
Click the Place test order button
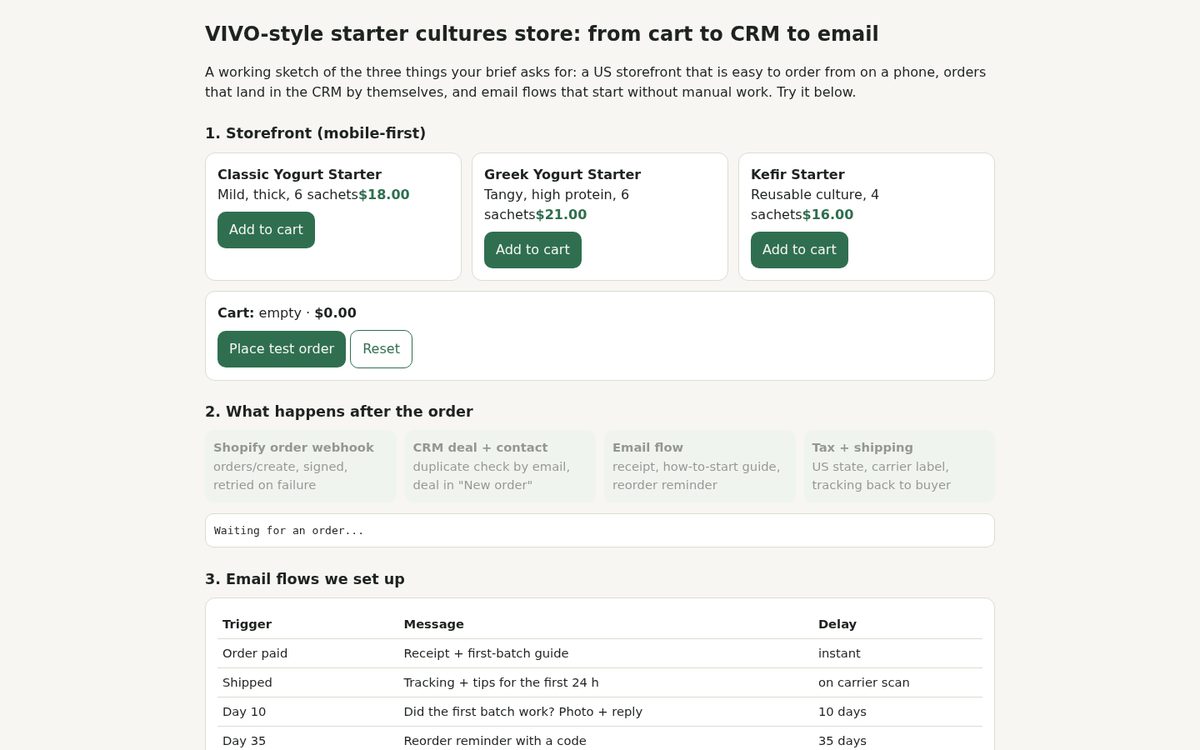[282, 349]
